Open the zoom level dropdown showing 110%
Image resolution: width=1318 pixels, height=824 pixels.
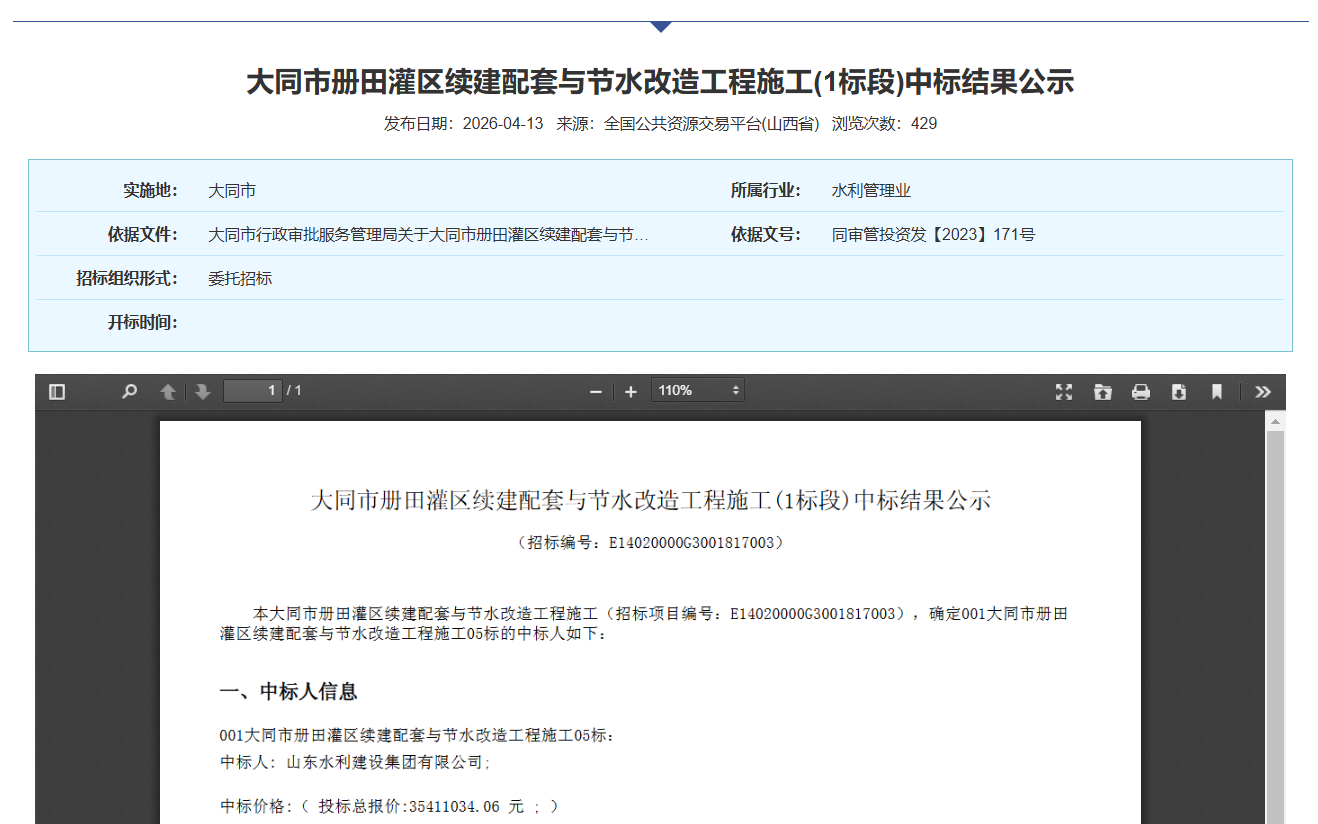[697, 390]
